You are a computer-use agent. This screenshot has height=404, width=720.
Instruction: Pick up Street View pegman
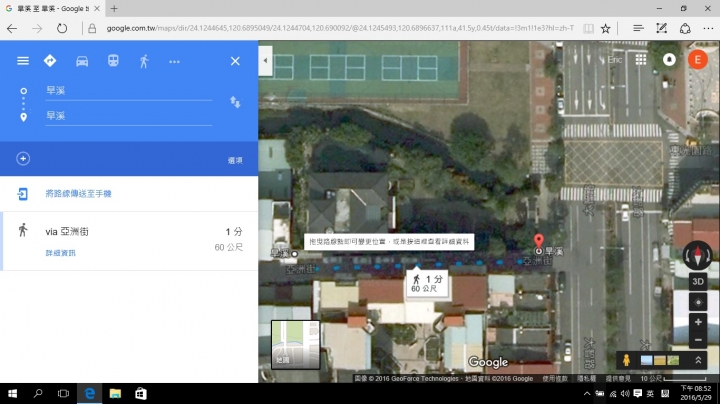pos(626,360)
